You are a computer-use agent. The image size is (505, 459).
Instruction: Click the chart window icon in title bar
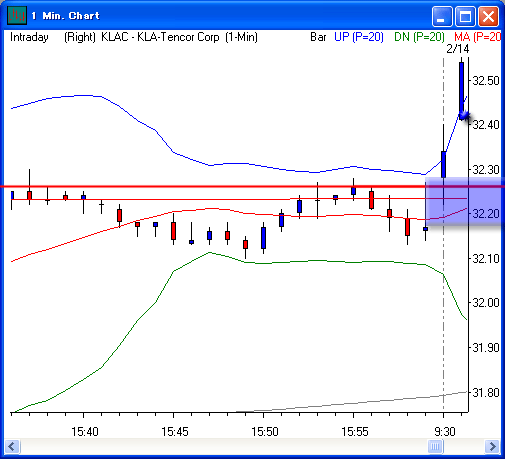tap(16, 15)
